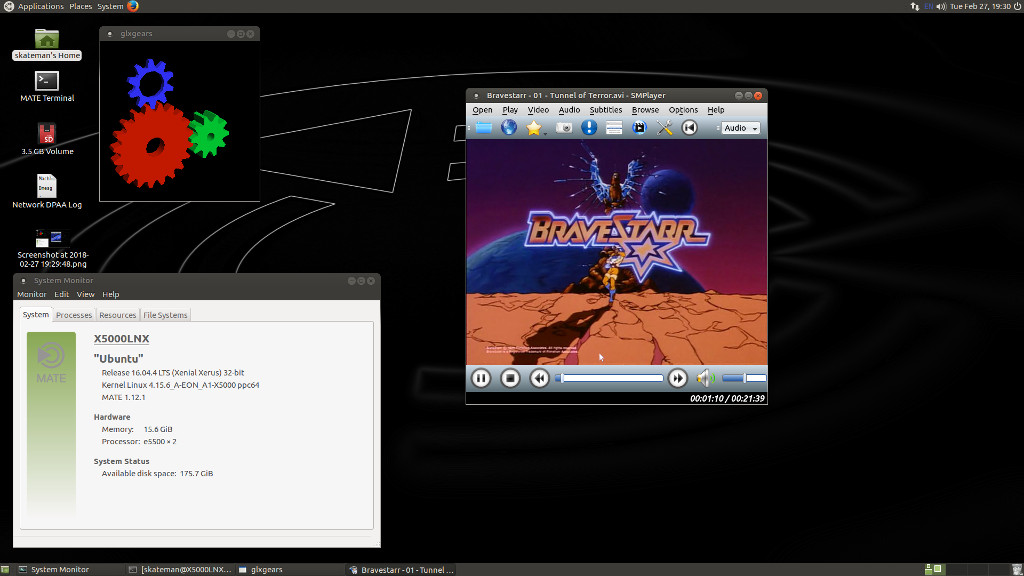The image size is (1024, 576).
Task: Switch to the System tab in System Monitor
Action: [36, 315]
